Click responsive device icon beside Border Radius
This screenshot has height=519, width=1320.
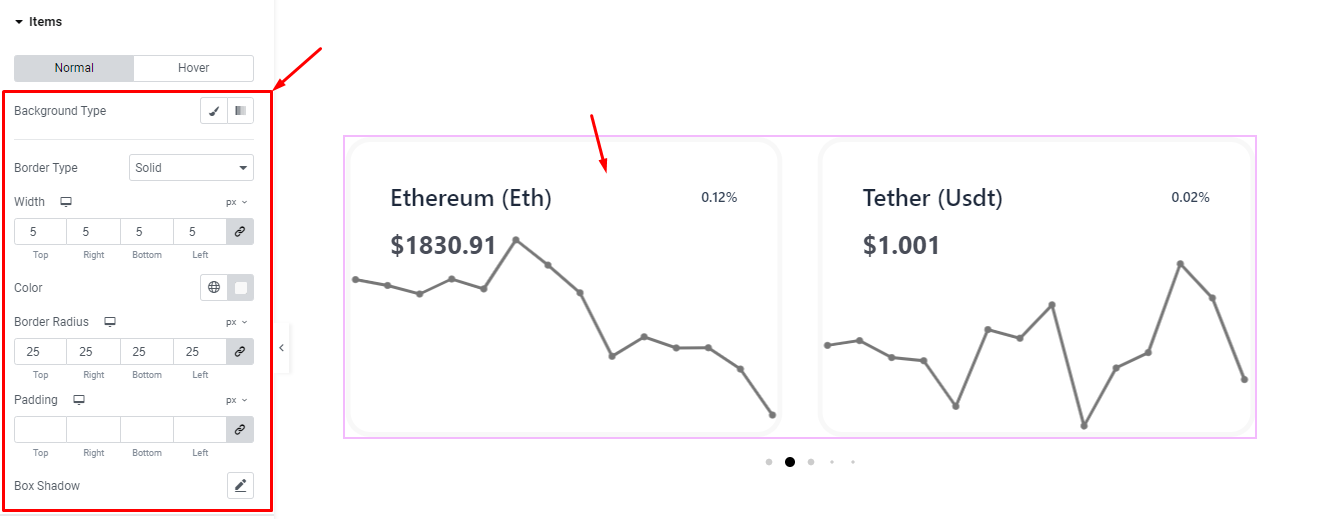110,322
